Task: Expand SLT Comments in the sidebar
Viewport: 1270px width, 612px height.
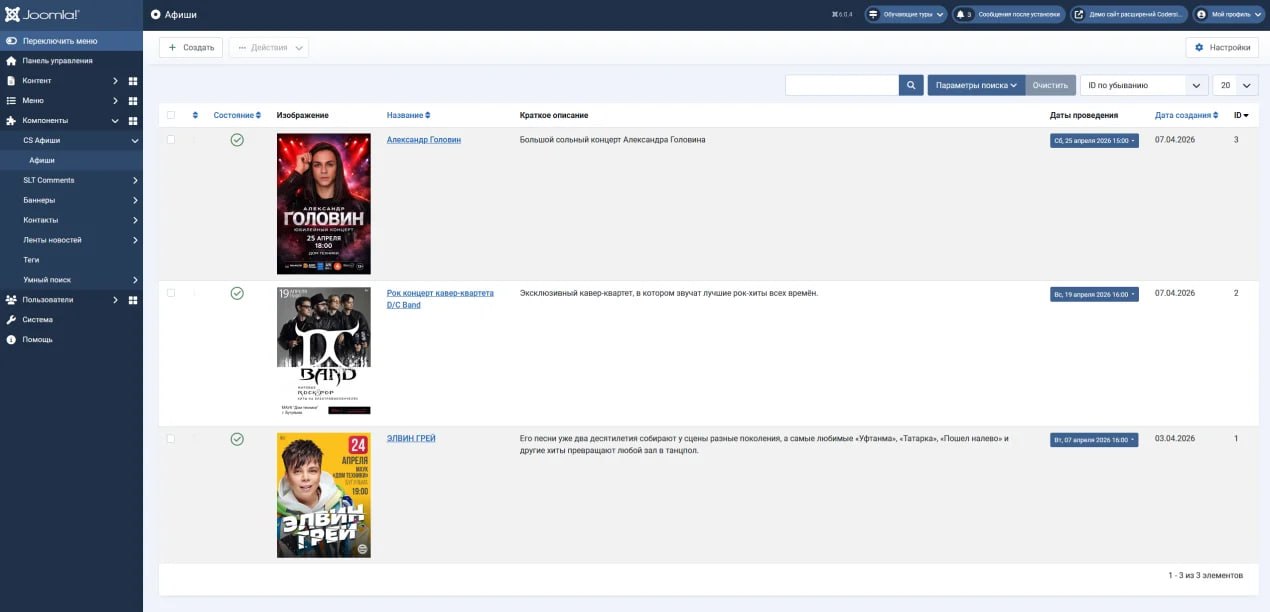Action: 47,180
